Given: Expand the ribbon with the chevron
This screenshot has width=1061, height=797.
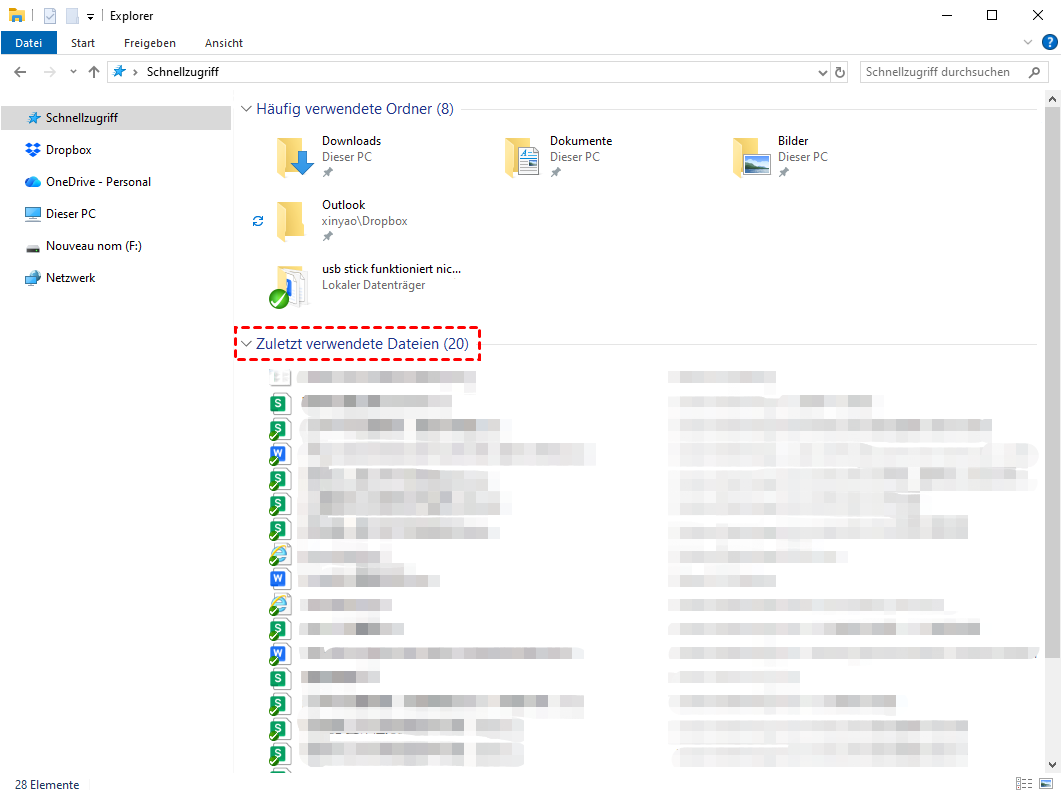Looking at the screenshot, I should (1028, 43).
